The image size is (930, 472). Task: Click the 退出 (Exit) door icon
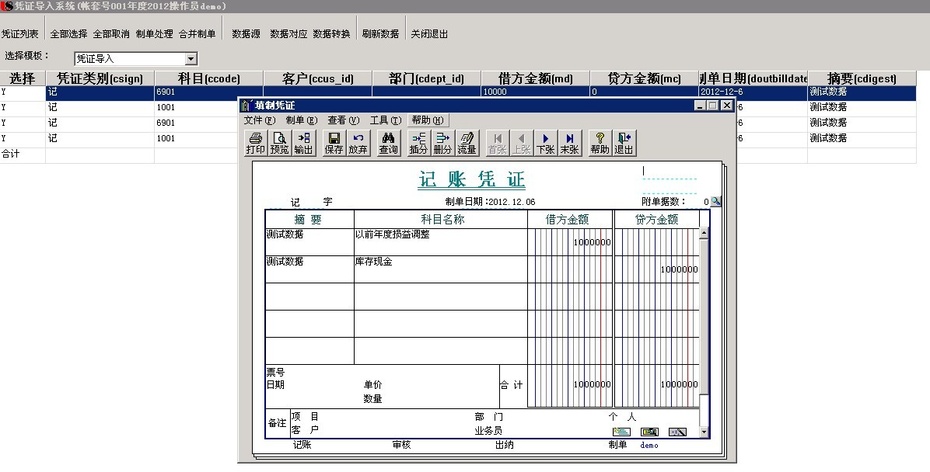(x=624, y=143)
